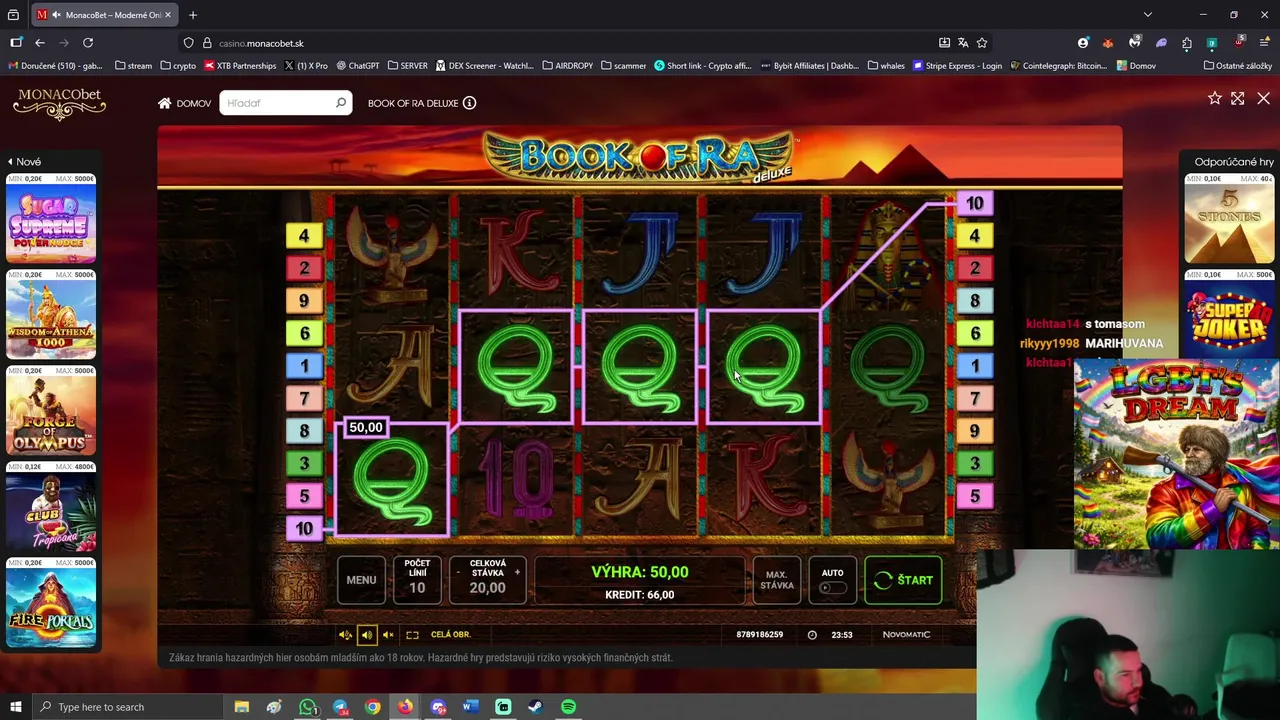Close the game with X icon

1263,98
